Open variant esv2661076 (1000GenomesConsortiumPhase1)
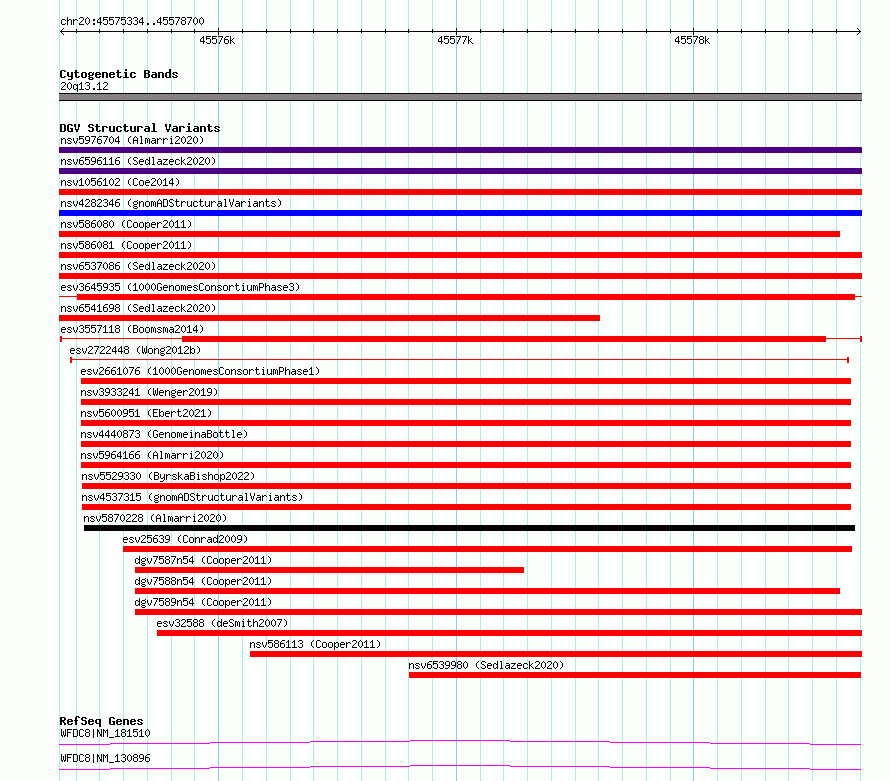Screen dimensions: 890x781 200,371
